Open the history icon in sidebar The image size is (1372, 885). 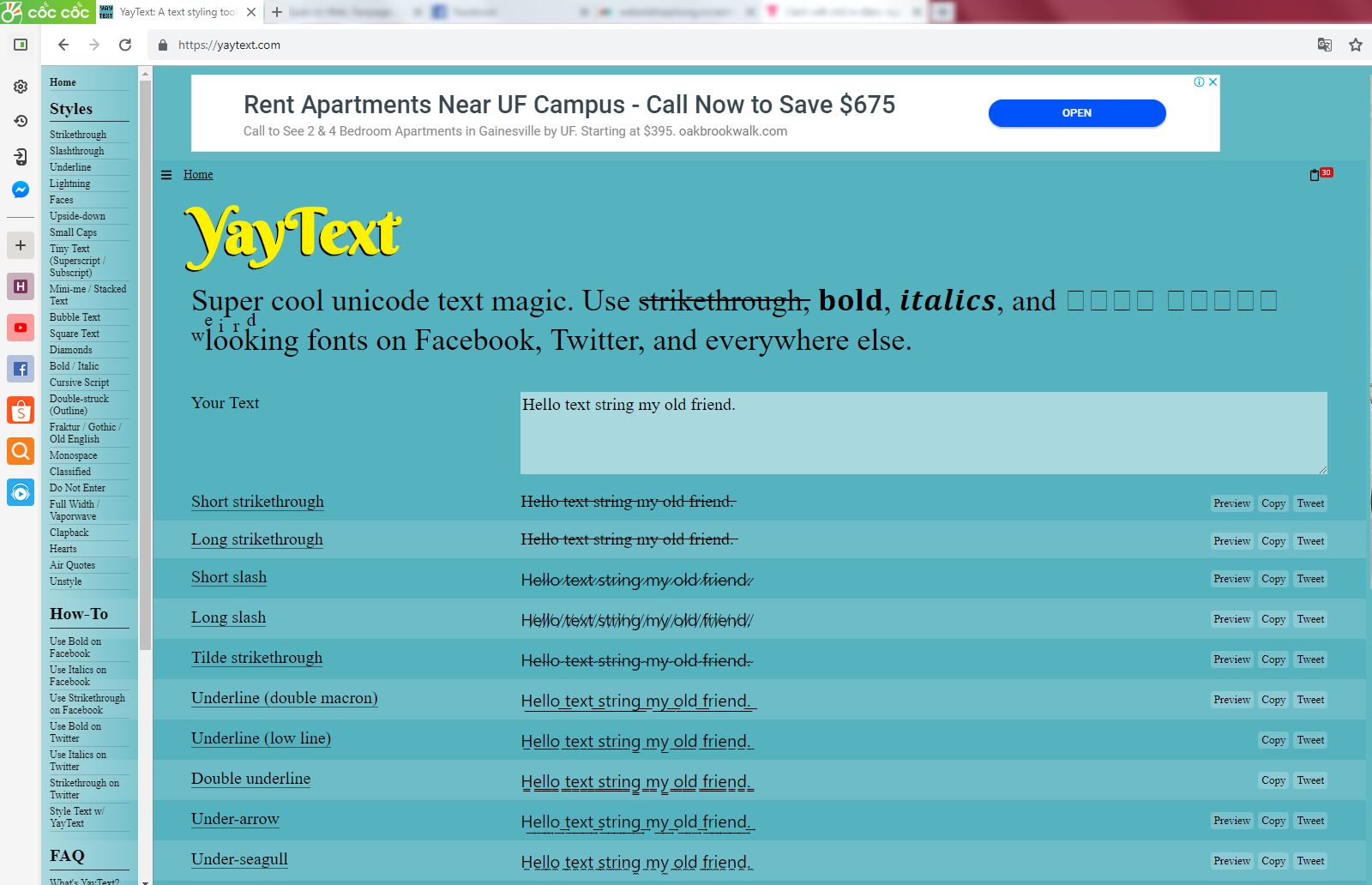pyautogui.click(x=21, y=121)
